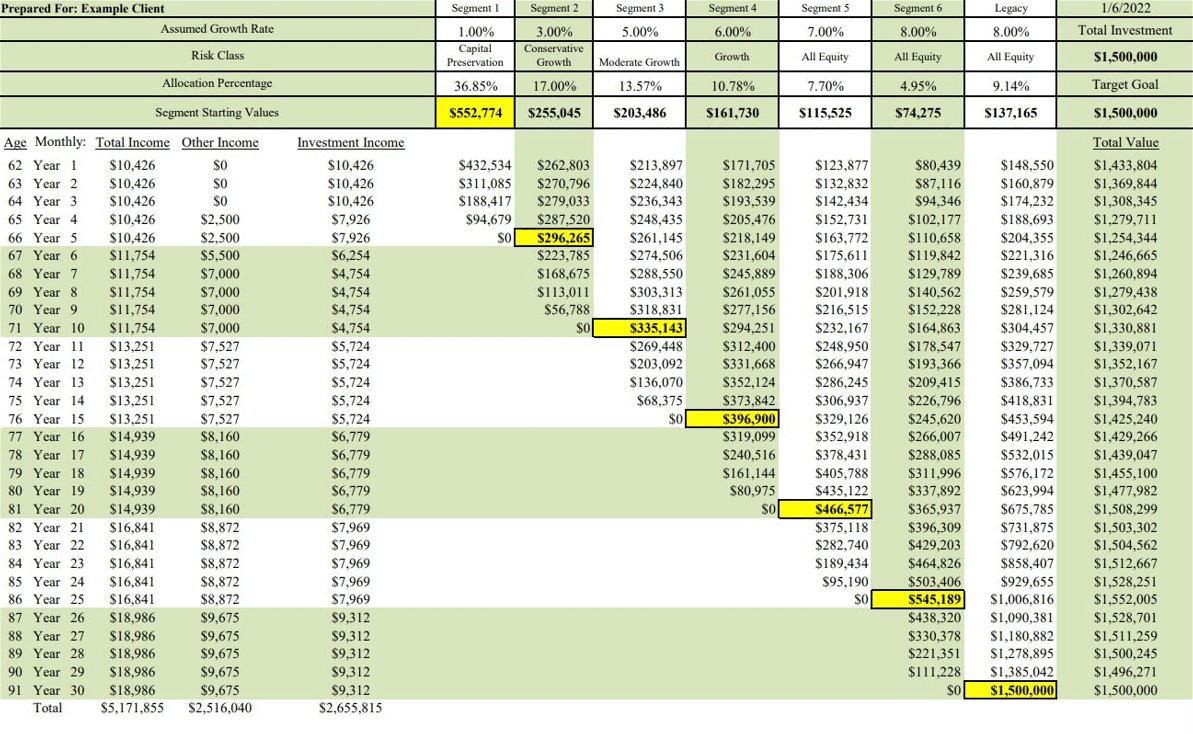Click the Legacy column header
1193x734 pixels.
pyautogui.click(x=1010, y=8)
